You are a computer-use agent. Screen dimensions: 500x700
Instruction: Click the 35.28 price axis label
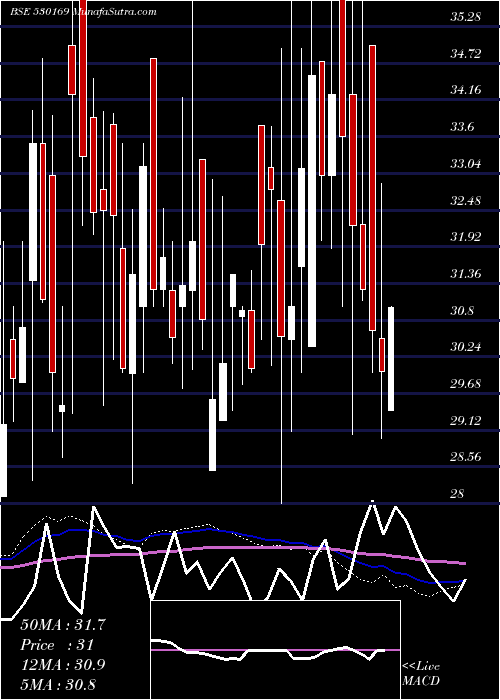[466, 17]
